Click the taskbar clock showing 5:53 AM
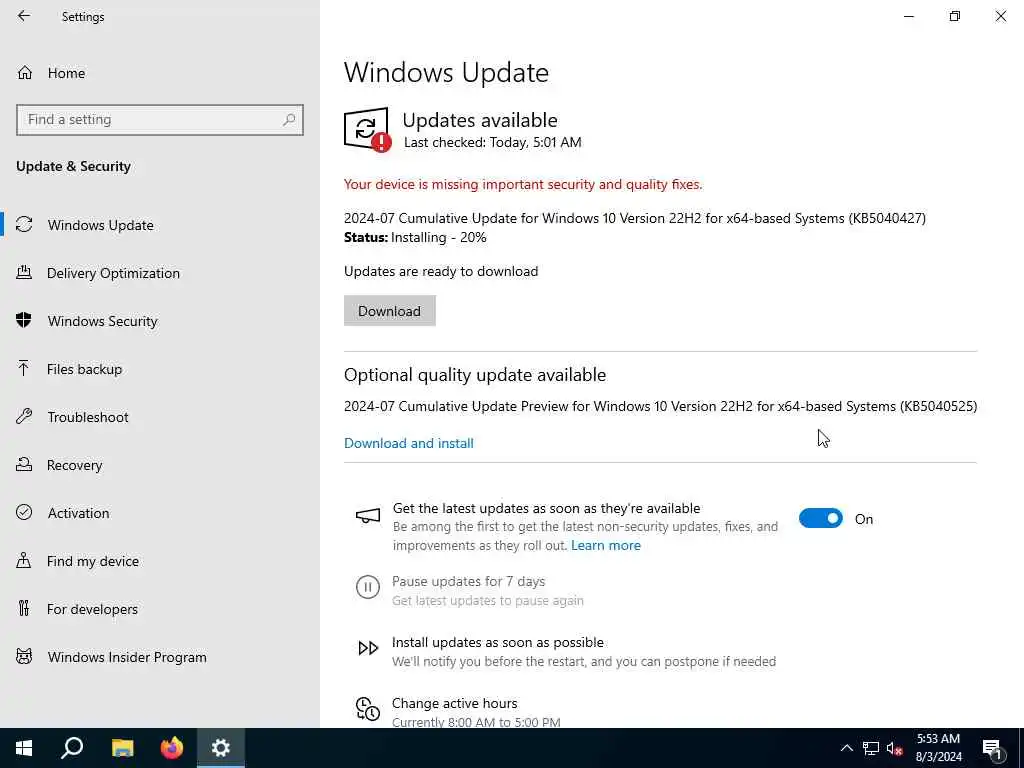The width and height of the screenshot is (1024, 768). (938, 748)
